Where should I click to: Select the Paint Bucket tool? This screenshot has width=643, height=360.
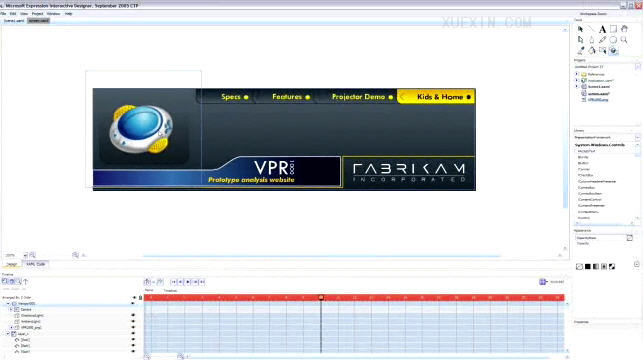(x=591, y=50)
